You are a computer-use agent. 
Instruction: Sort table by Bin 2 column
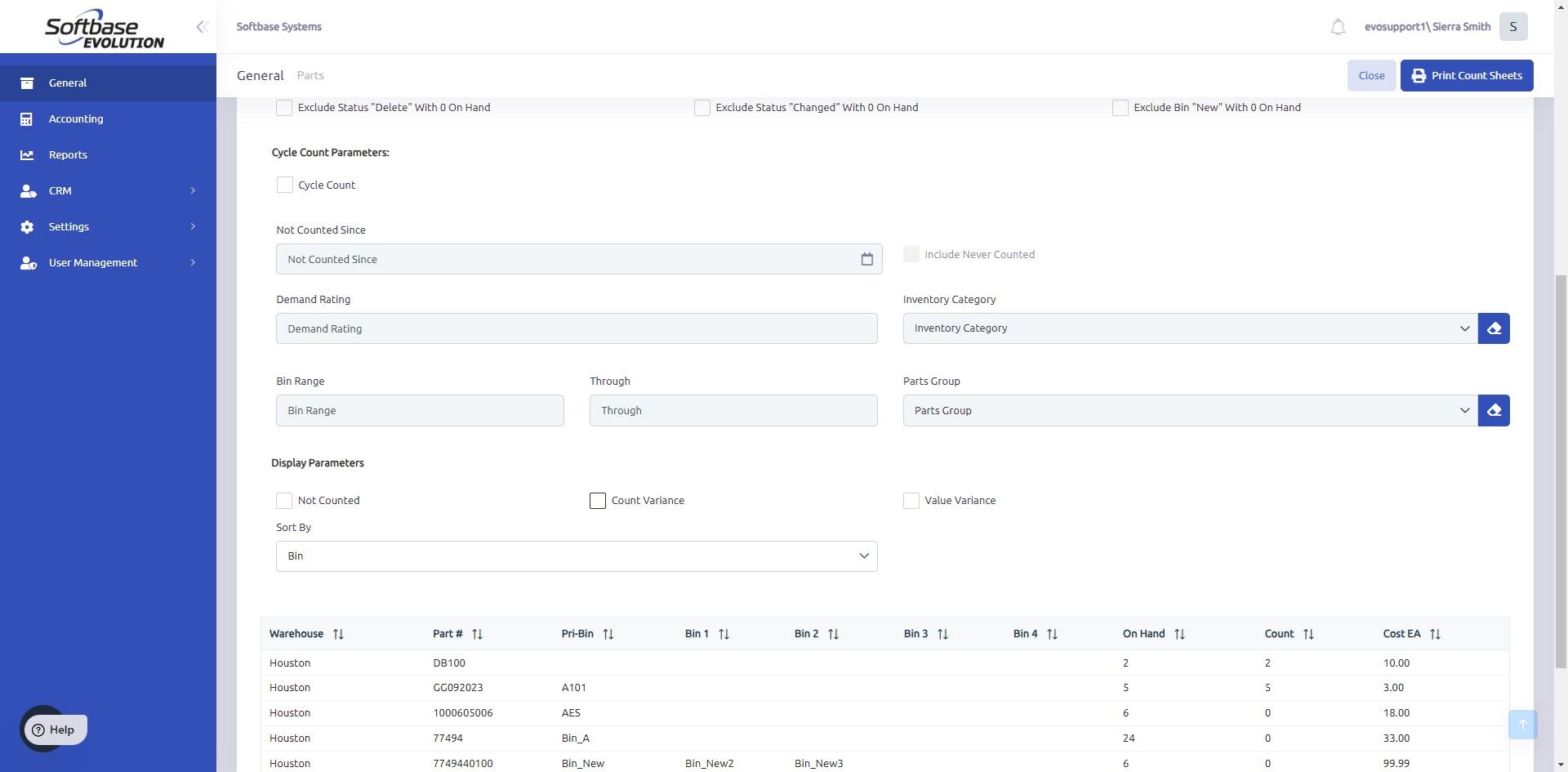tap(833, 634)
